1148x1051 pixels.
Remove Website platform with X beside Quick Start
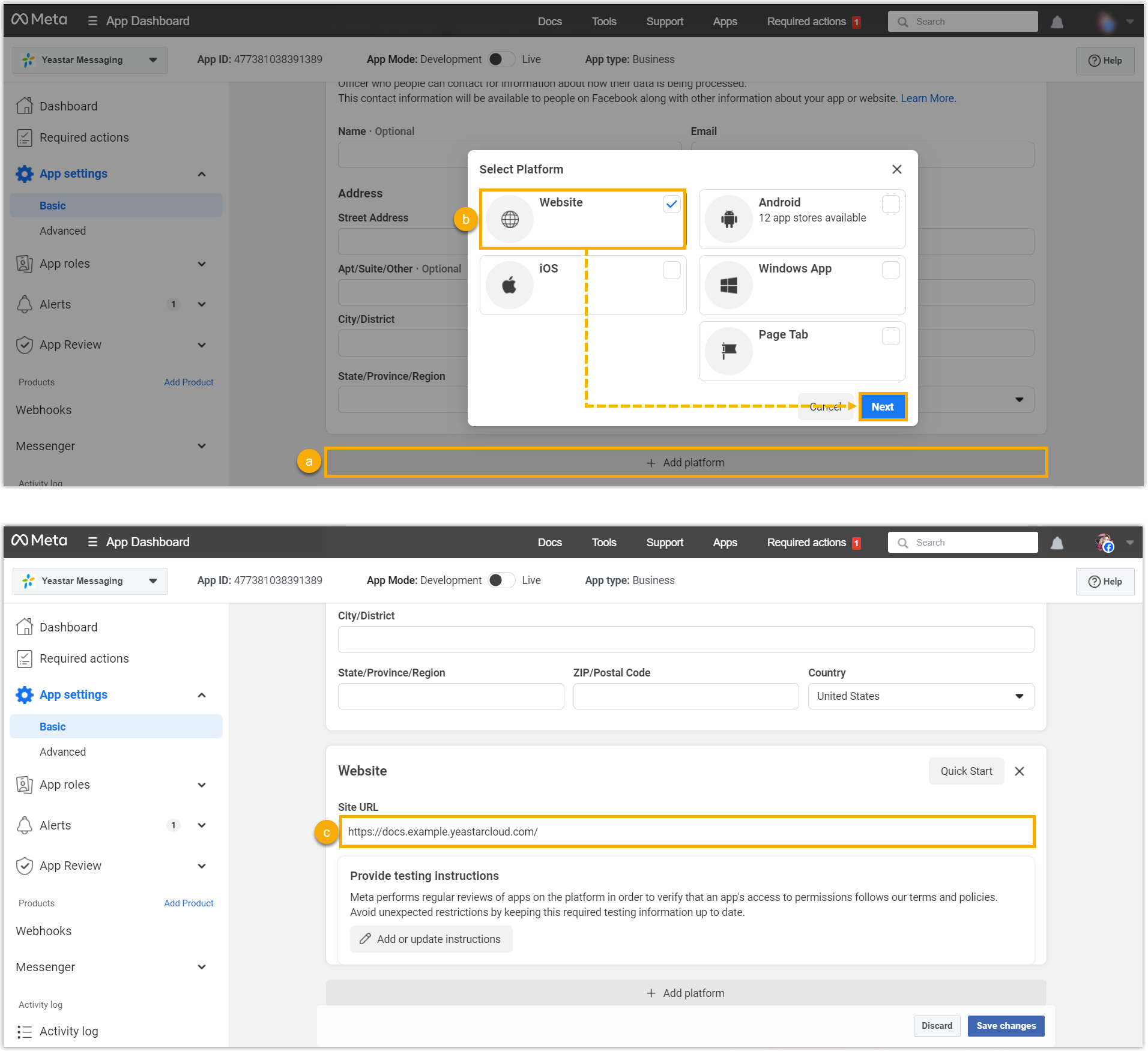tap(1020, 771)
